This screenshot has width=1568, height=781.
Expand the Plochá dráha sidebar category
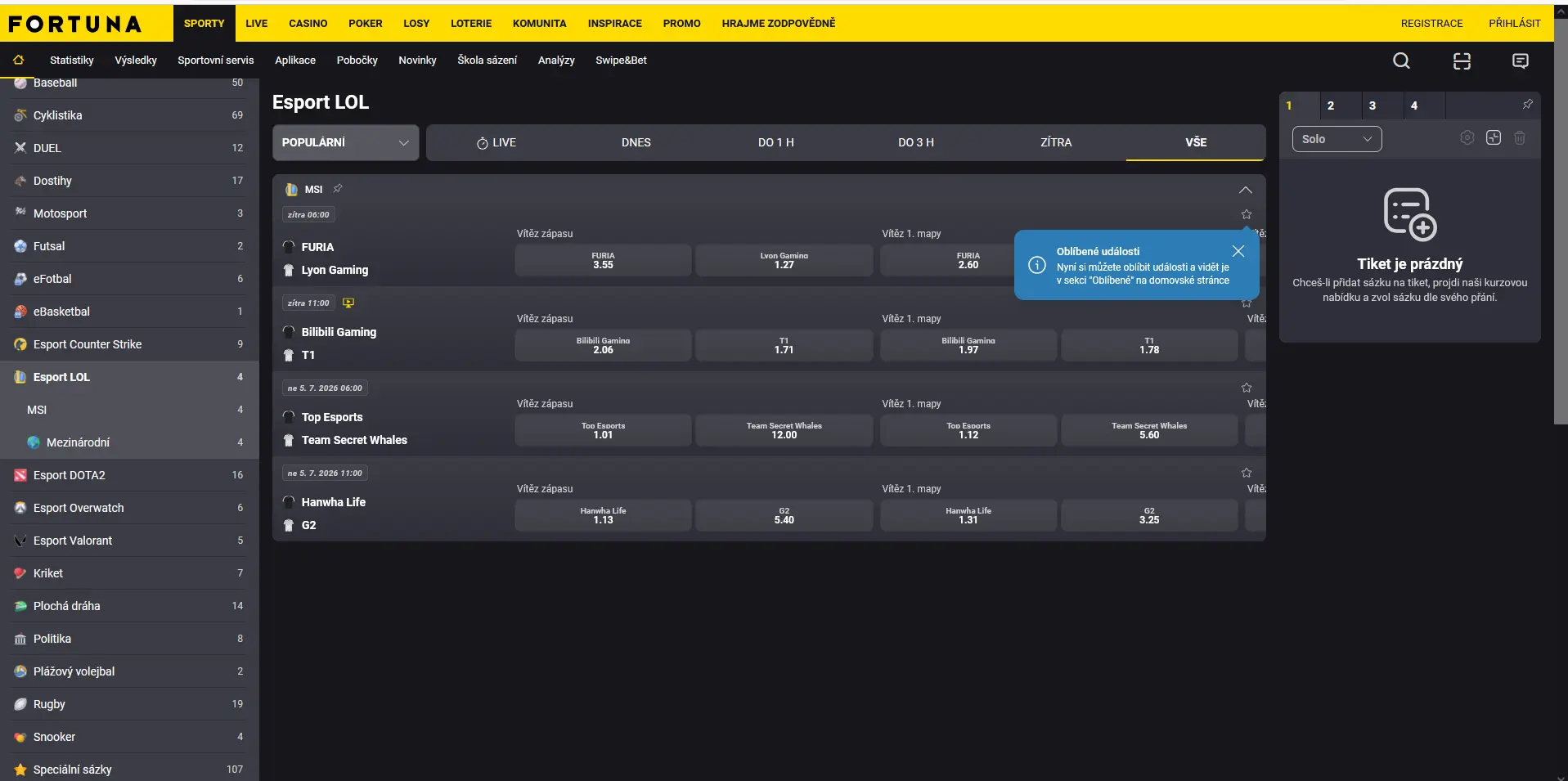(129, 606)
